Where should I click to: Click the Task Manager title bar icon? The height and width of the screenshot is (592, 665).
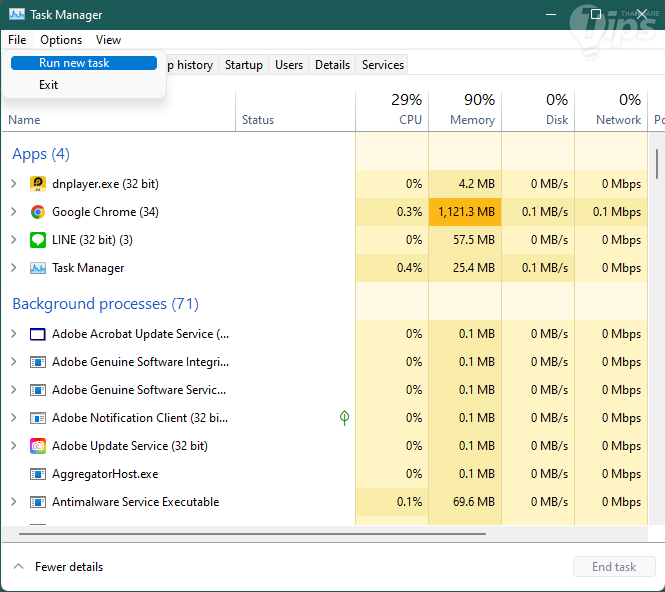(17, 14)
